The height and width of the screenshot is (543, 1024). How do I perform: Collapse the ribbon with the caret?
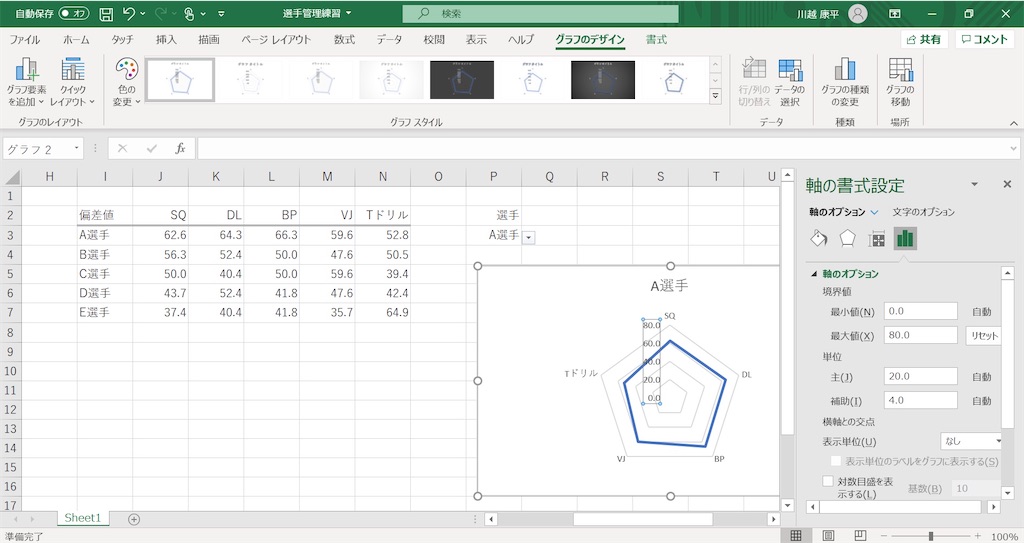click(1014, 123)
